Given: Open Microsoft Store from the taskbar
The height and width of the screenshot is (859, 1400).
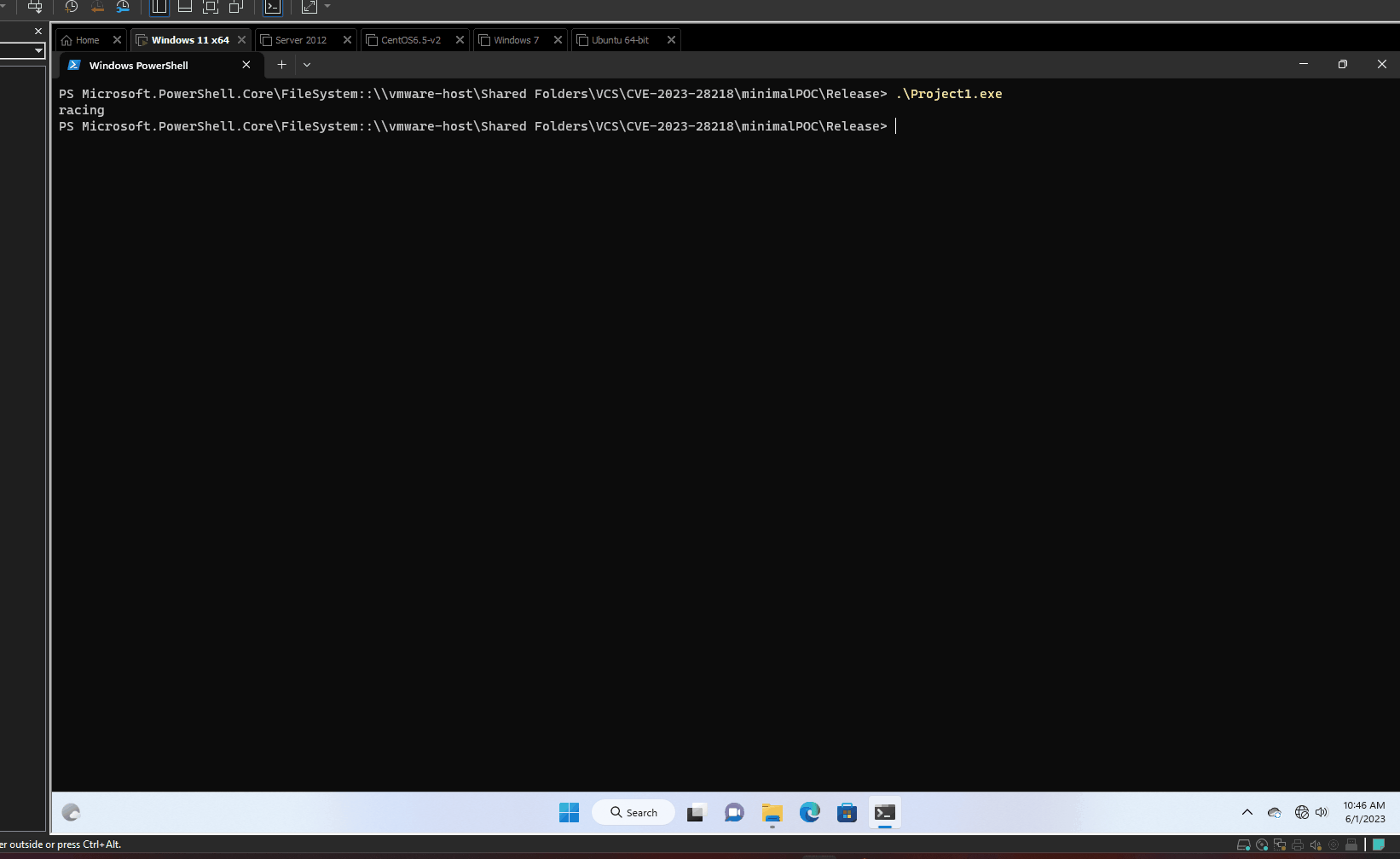Looking at the screenshot, I should tap(848, 813).
